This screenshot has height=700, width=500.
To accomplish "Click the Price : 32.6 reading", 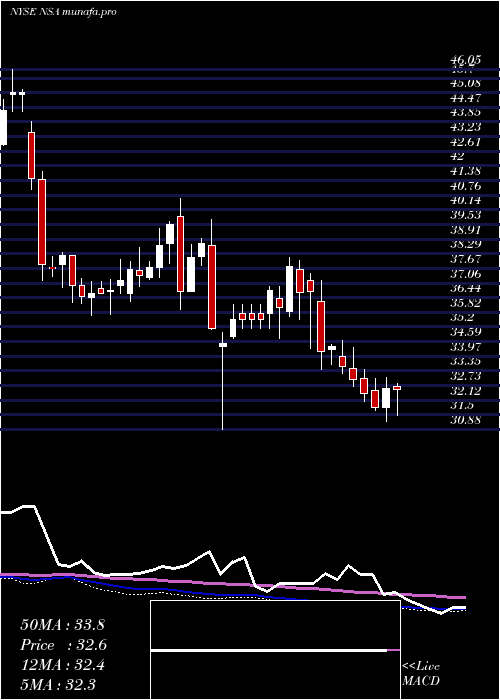I will 64,645.
